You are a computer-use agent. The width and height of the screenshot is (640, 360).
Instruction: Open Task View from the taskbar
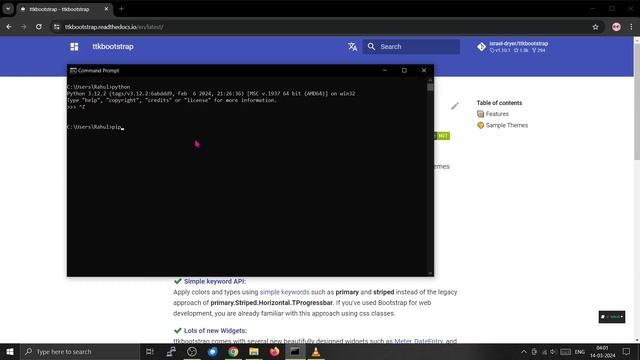pos(150,351)
